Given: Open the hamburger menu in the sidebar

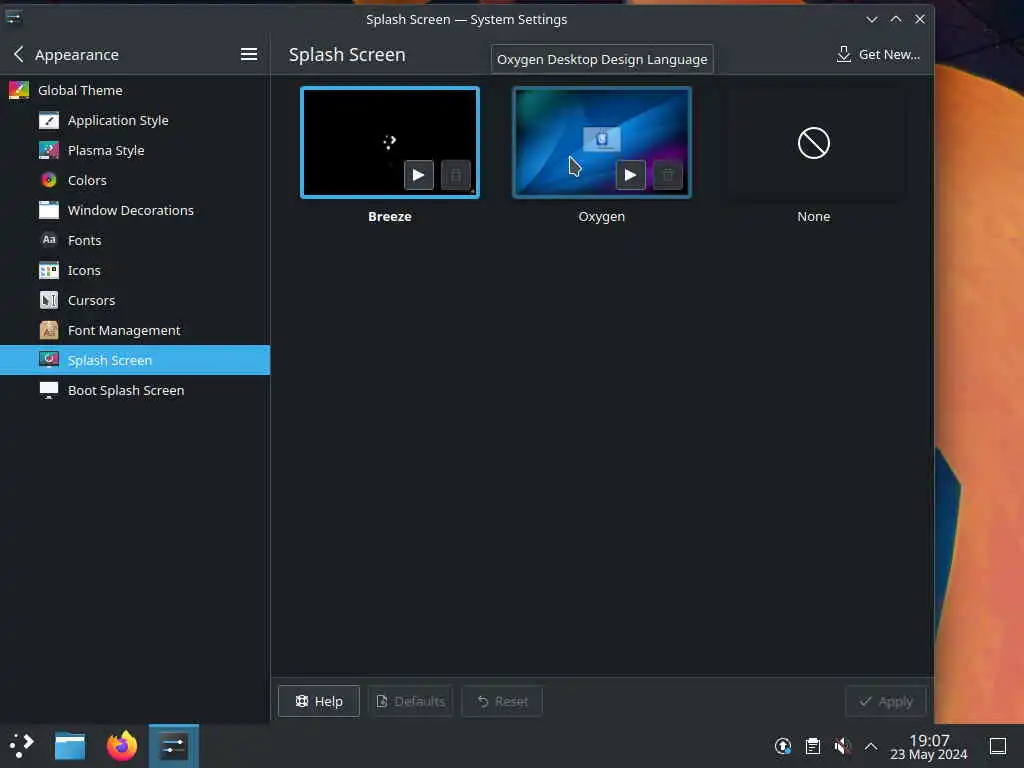Looking at the screenshot, I should point(249,55).
